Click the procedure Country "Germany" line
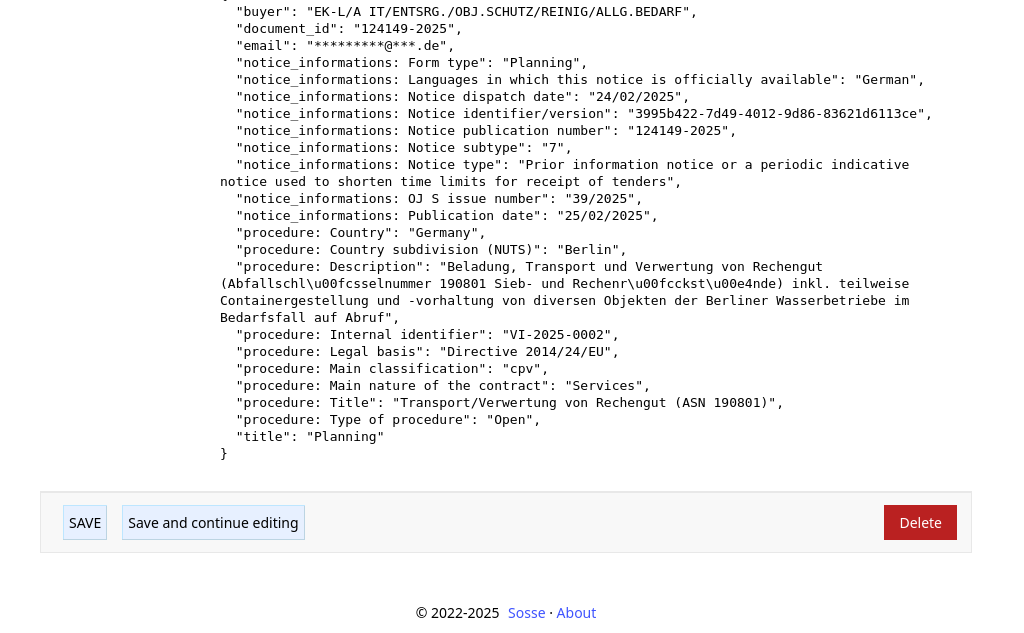This screenshot has width=1024, height=633. pos(361,233)
